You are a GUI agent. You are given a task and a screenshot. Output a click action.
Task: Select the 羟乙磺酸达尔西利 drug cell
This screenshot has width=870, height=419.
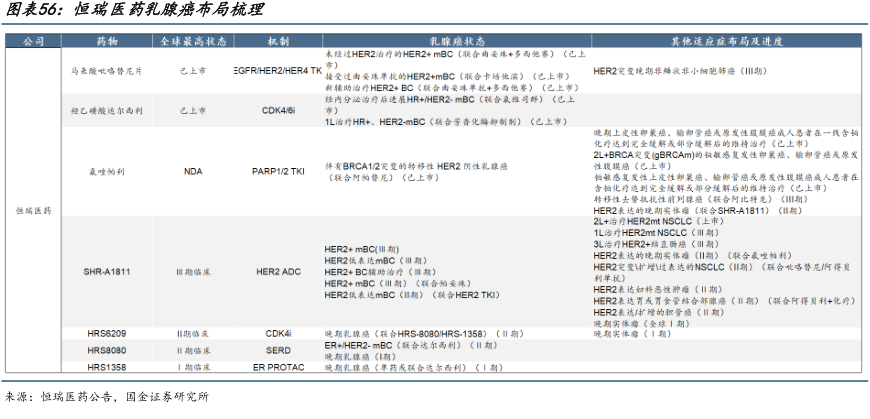[x=107, y=110]
